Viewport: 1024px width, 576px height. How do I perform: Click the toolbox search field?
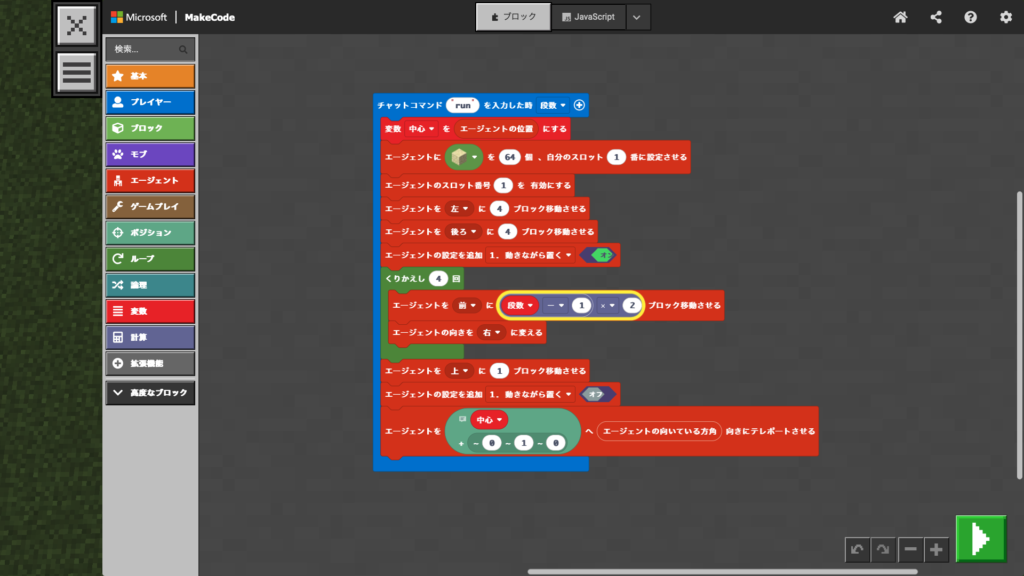[145, 48]
